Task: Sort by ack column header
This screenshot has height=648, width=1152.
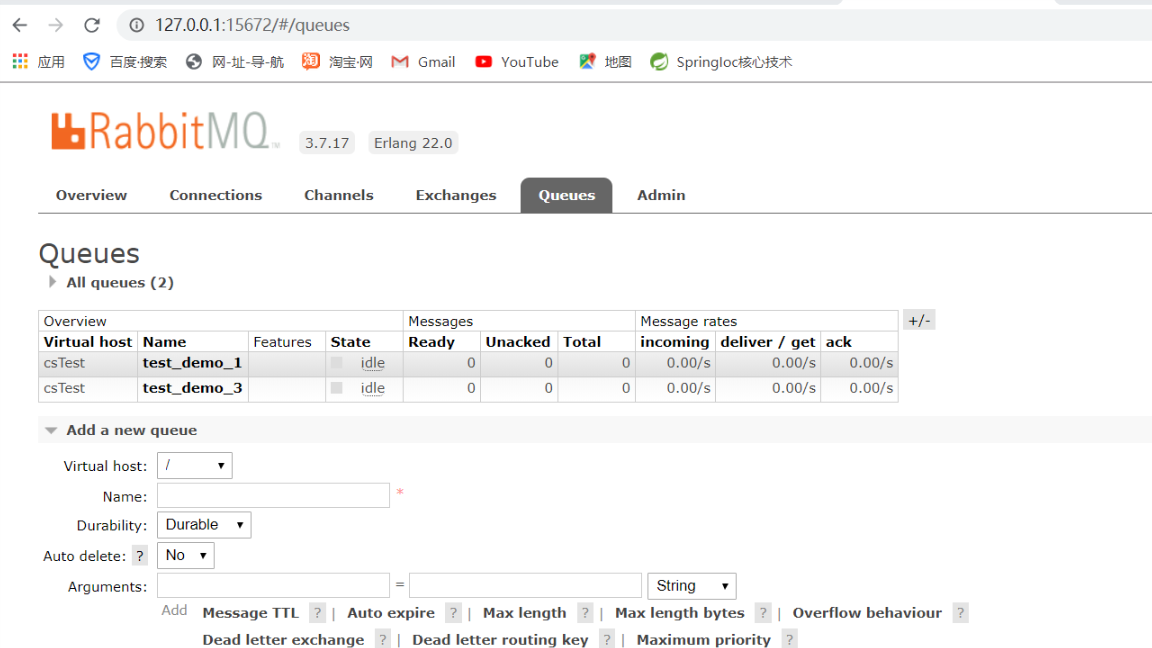Action: 838,342
